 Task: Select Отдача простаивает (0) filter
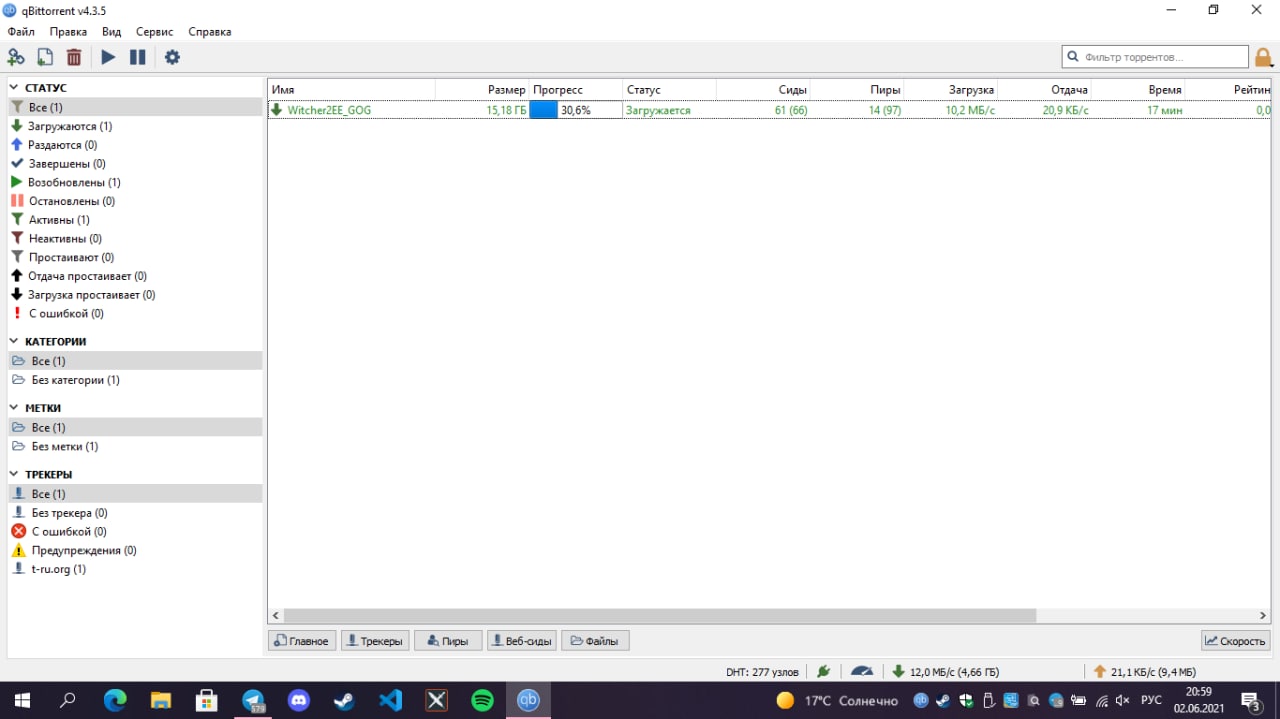click(x=135, y=276)
